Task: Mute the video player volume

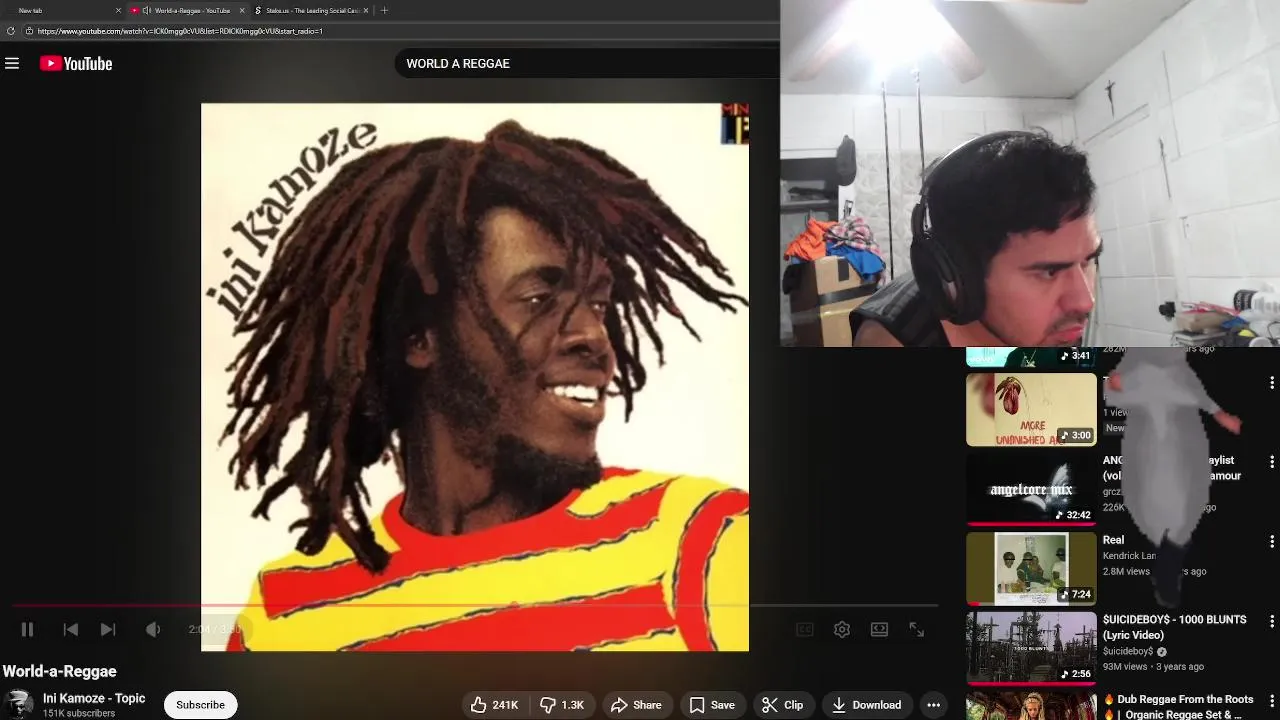Action: point(153,629)
